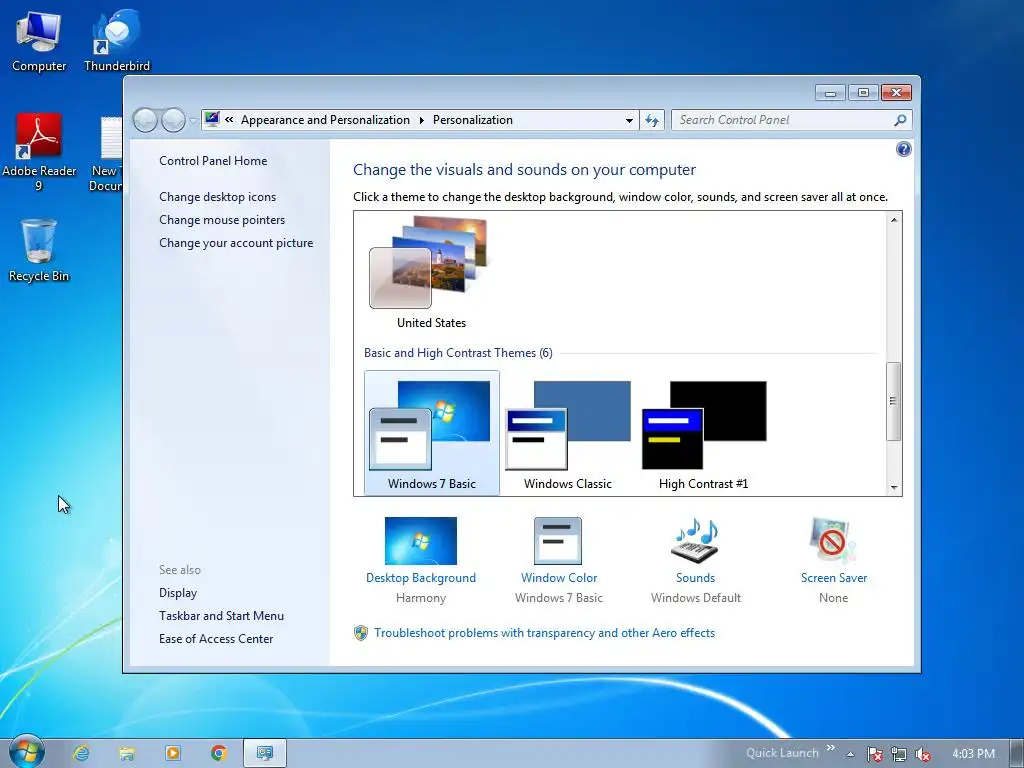This screenshot has width=1024, height=768.
Task: Click Personalization breadcrumb segment
Action: [x=473, y=120]
